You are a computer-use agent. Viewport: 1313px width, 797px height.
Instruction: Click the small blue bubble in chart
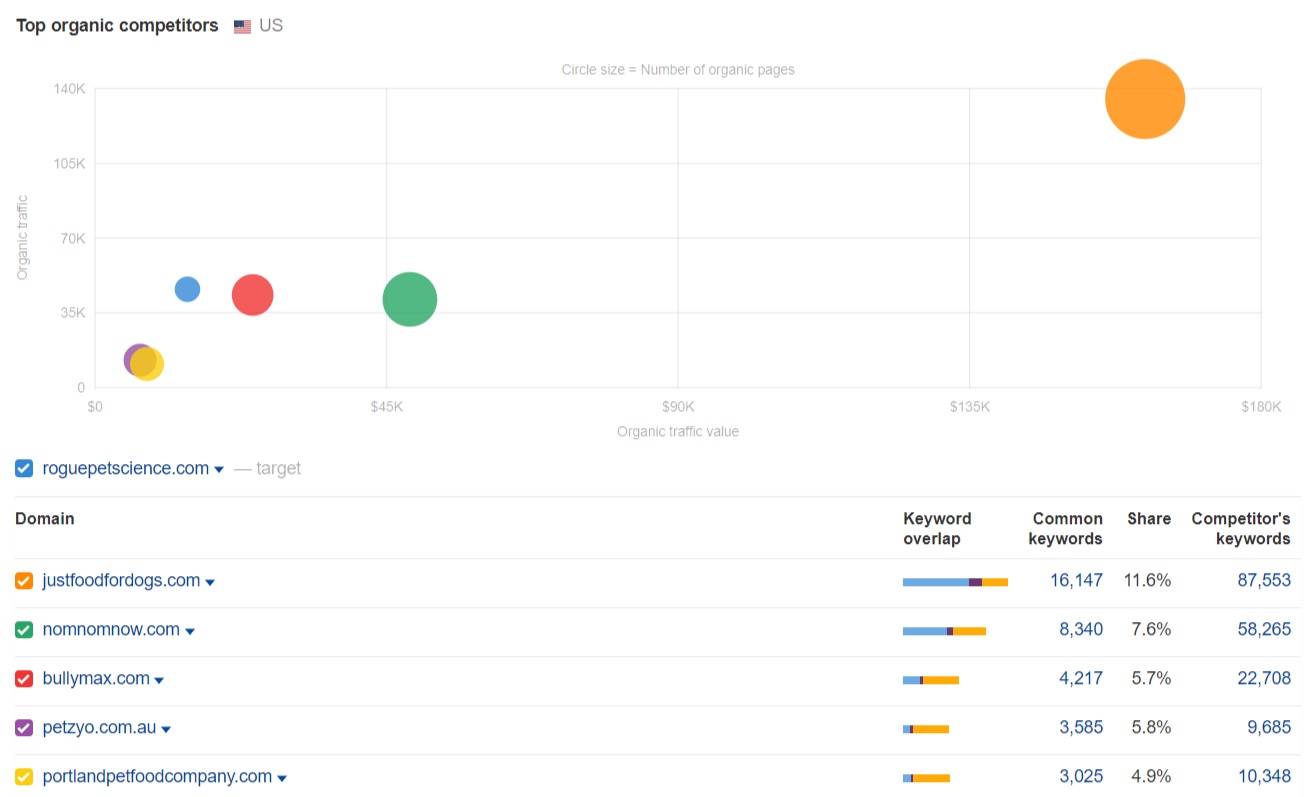[187, 289]
